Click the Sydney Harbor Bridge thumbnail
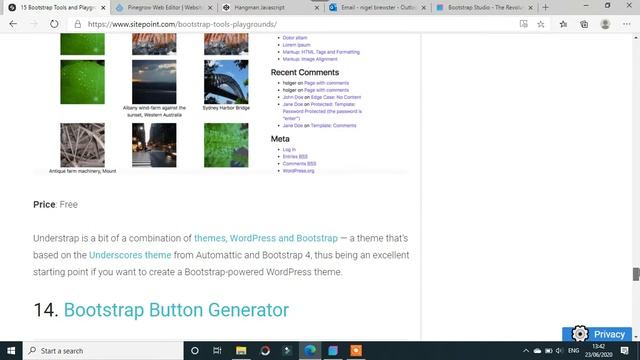The image size is (640, 360). pyautogui.click(x=226, y=82)
